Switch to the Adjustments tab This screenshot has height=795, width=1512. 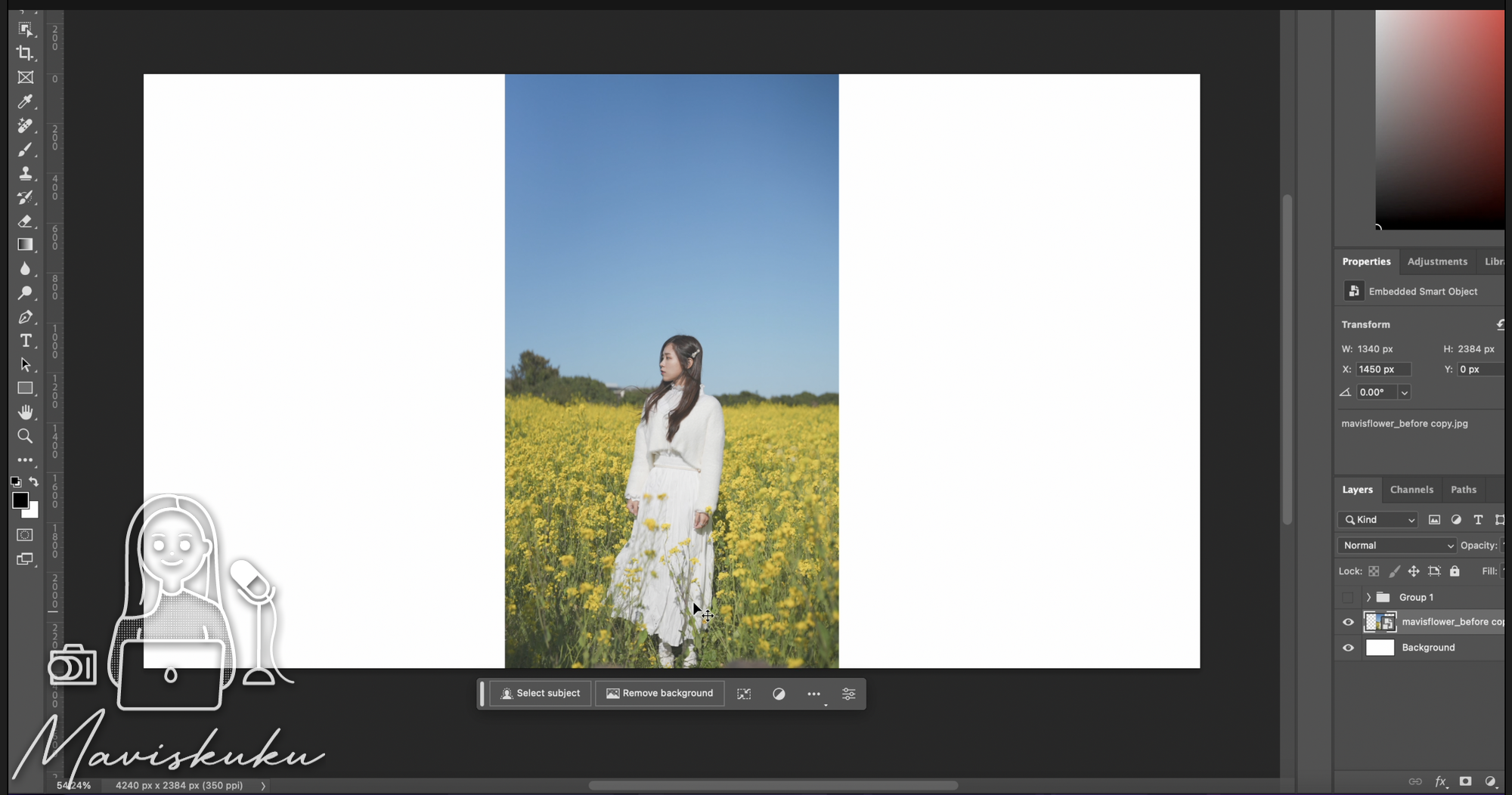coord(1437,261)
